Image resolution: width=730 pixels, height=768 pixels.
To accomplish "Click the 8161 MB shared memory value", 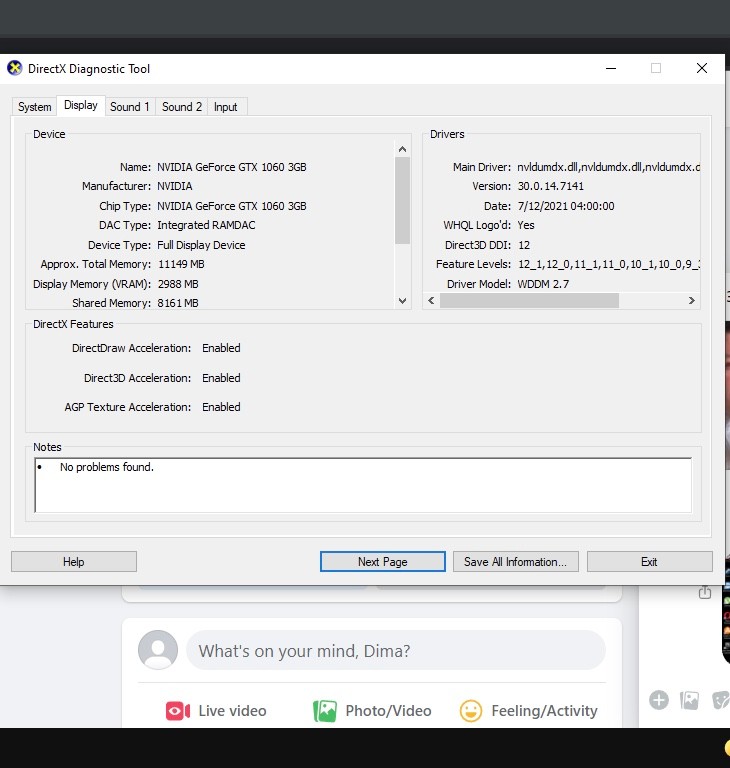I will [x=178, y=303].
